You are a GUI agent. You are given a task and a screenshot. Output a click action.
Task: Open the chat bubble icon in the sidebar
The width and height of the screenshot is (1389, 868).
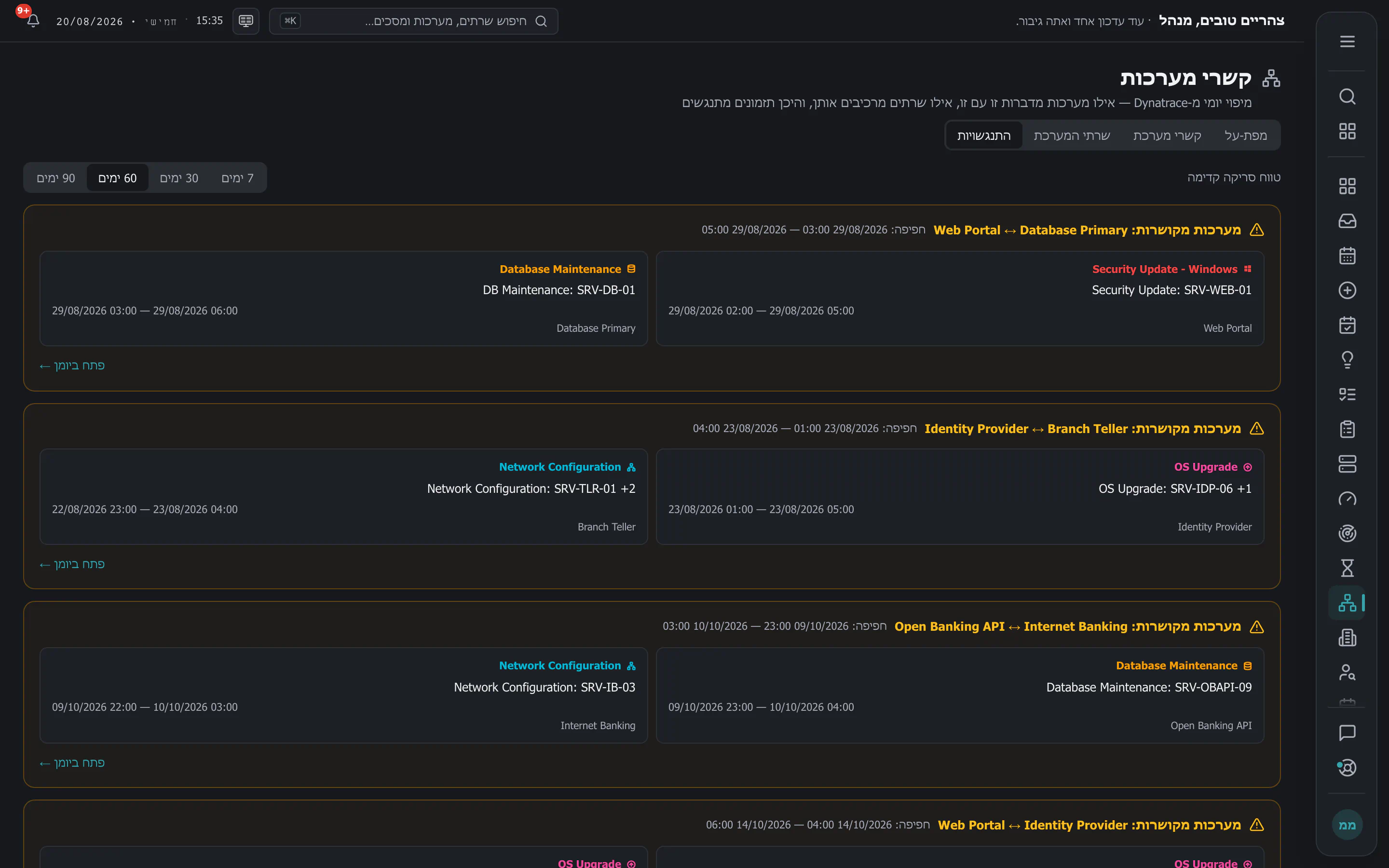pos(1347,733)
